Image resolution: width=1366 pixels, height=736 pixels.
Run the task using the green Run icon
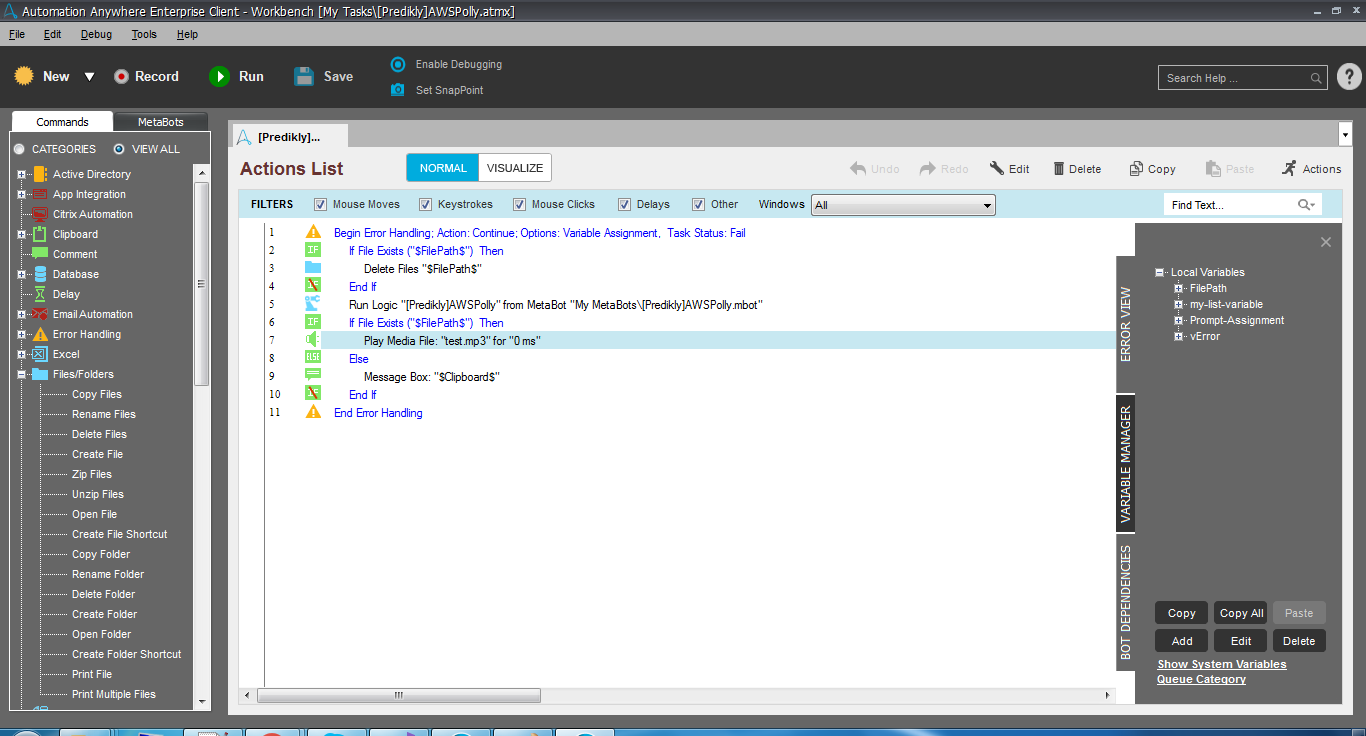coord(219,77)
